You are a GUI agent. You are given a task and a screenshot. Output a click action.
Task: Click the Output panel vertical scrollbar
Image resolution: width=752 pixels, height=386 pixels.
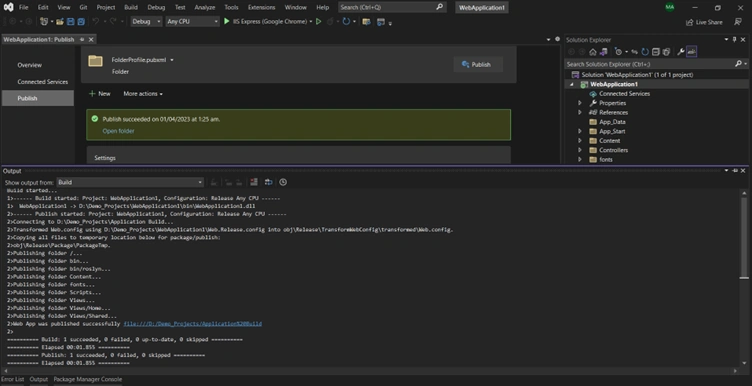click(x=744, y=277)
